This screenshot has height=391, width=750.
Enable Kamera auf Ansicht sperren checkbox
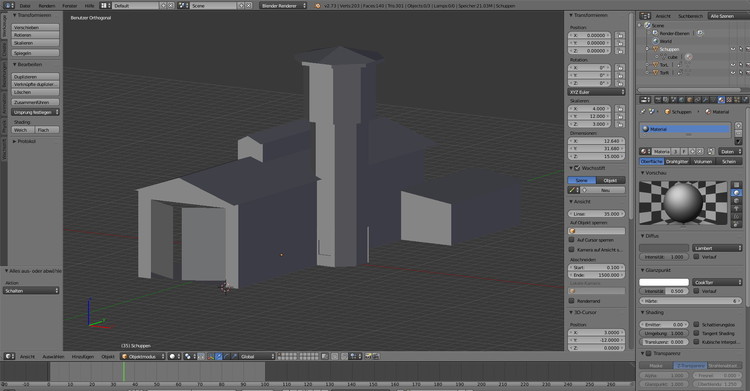(572, 249)
